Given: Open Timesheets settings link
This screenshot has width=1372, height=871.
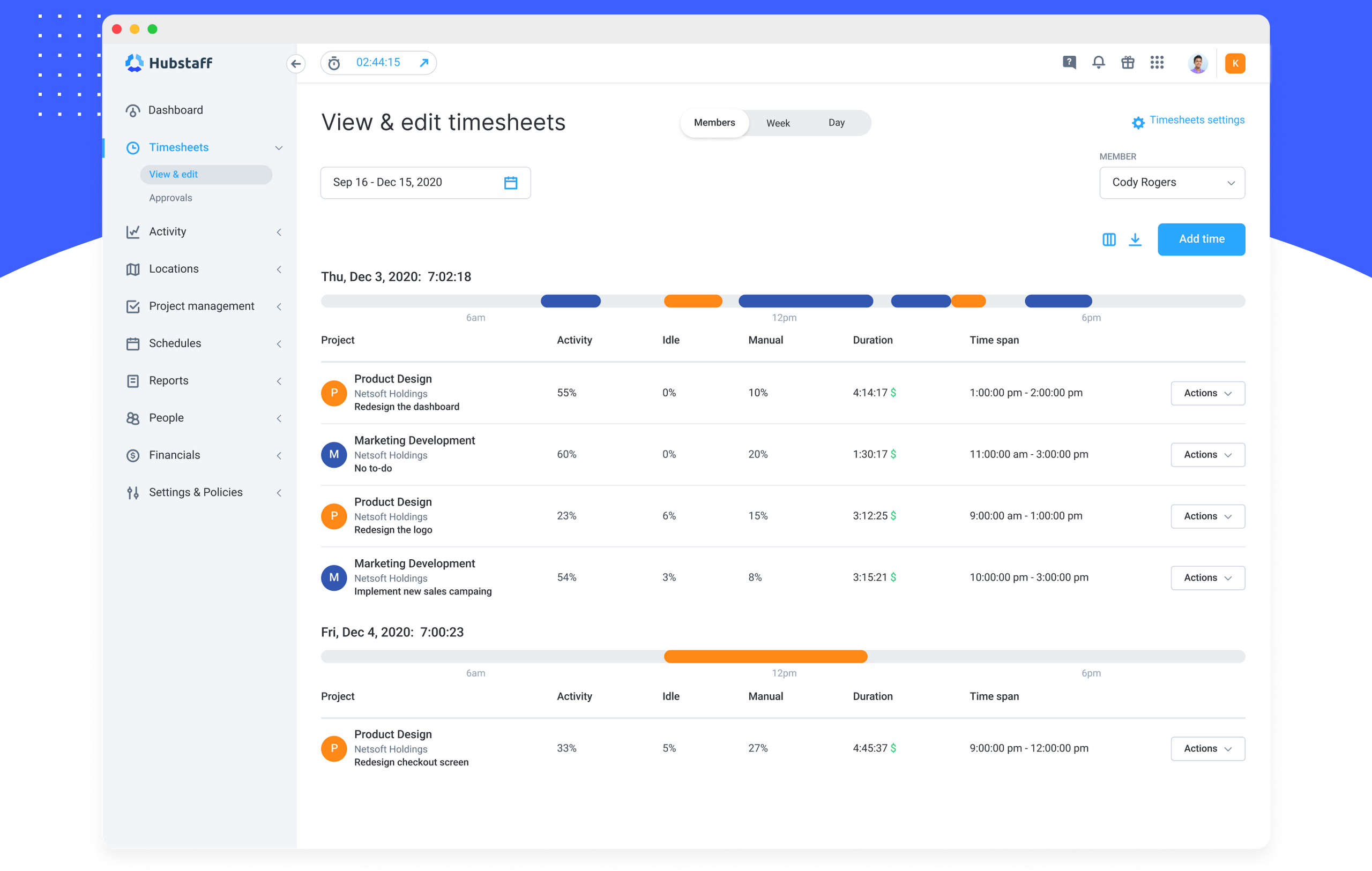Looking at the screenshot, I should coord(1197,120).
